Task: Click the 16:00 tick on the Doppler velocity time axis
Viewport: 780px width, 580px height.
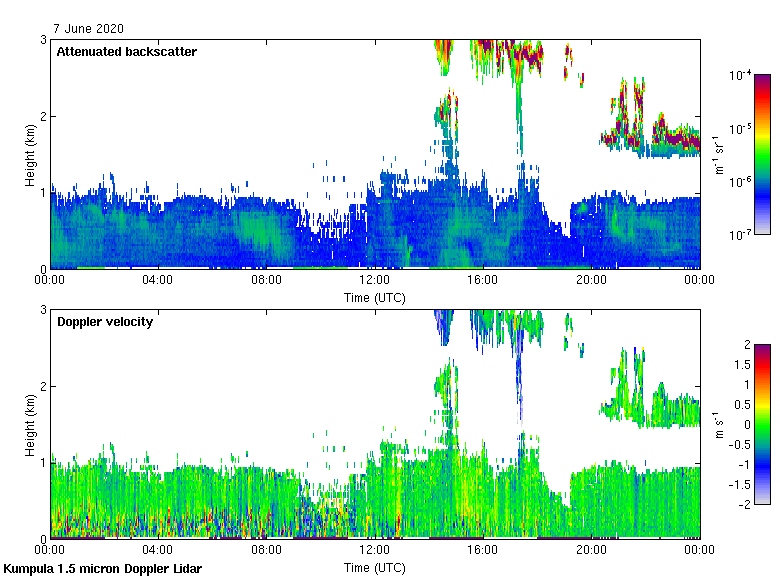Action: (483, 539)
